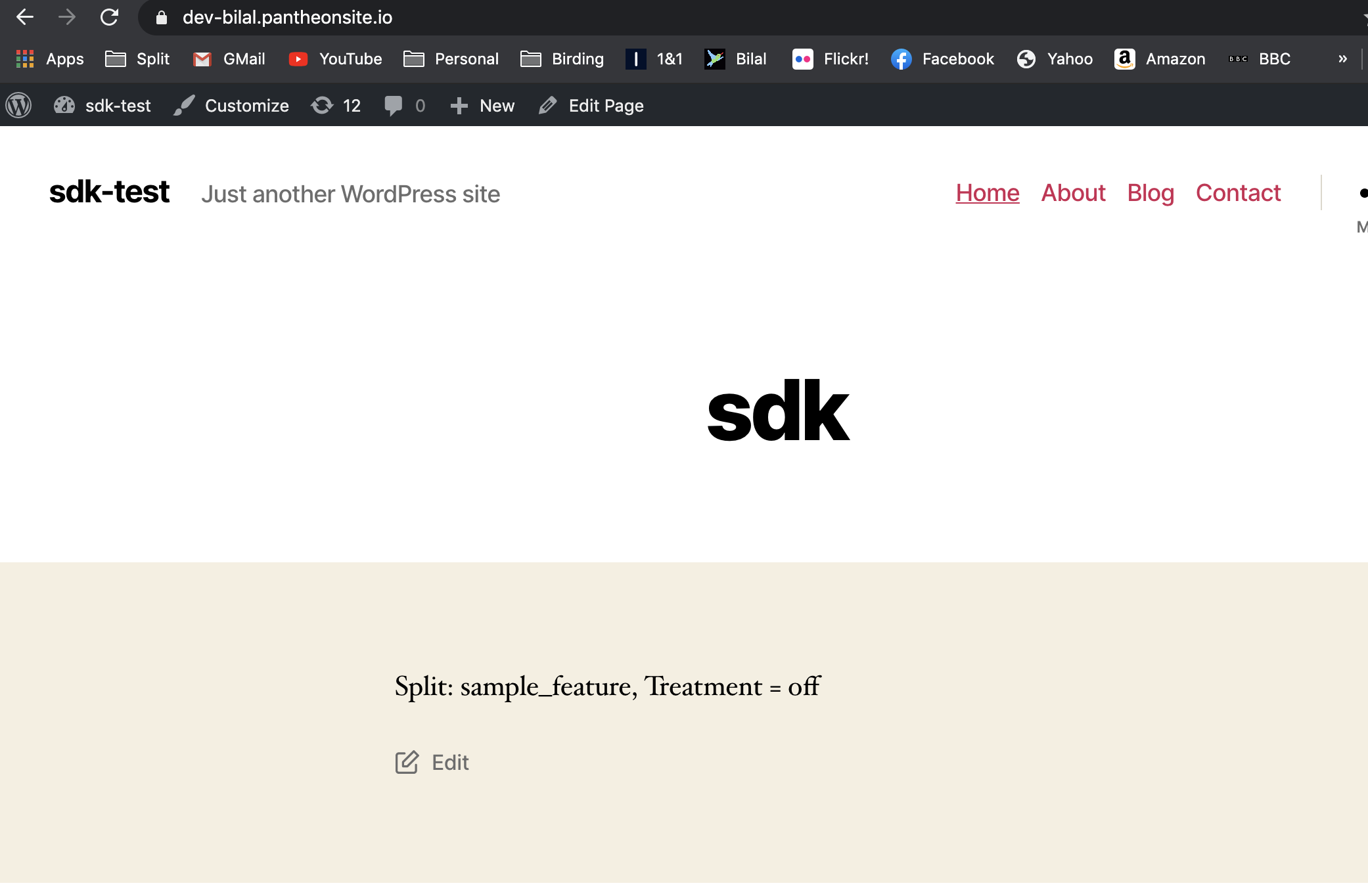Expand the hidden bookmarks chevron
The width and height of the screenshot is (1368, 896).
pyautogui.click(x=1342, y=58)
